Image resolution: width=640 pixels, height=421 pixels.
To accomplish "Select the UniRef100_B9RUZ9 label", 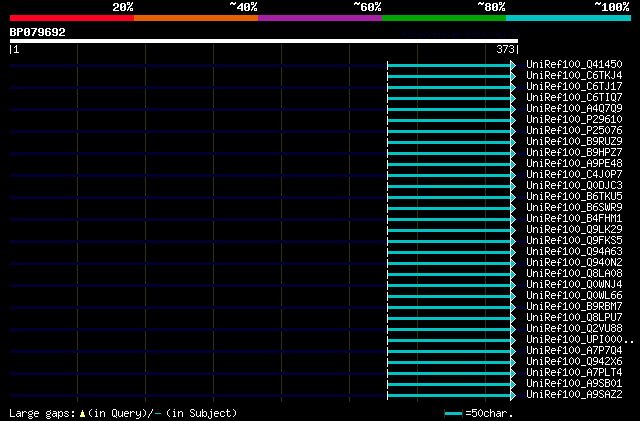I will coord(574,141).
